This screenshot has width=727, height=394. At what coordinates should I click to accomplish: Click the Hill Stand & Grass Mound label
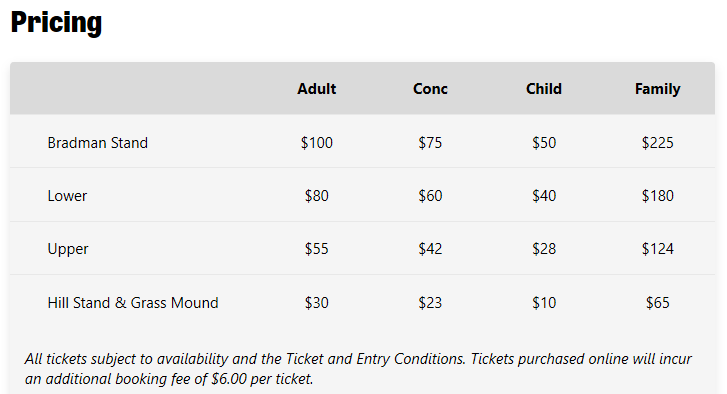pyautogui.click(x=133, y=303)
